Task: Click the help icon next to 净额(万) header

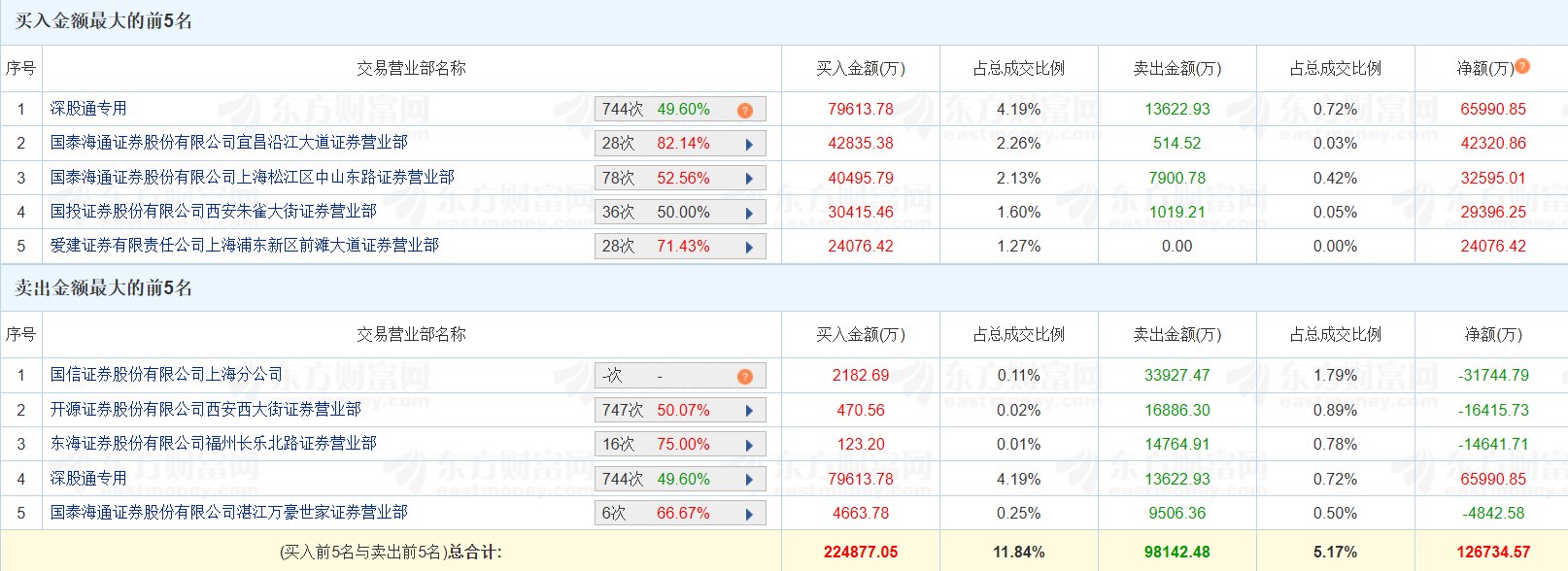Action: click(1522, 66)
